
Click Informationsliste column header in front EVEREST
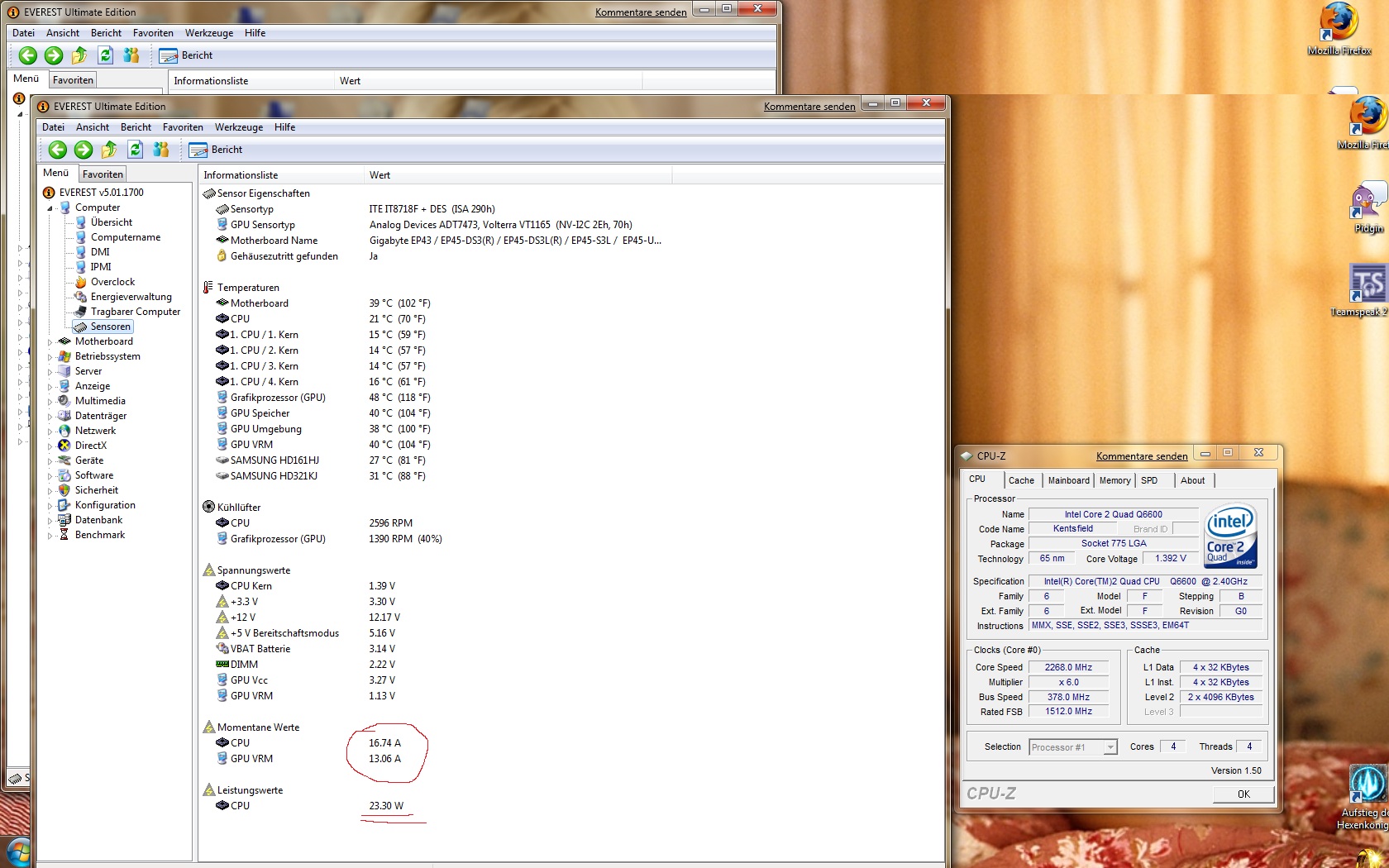click(x=281, y=175)
